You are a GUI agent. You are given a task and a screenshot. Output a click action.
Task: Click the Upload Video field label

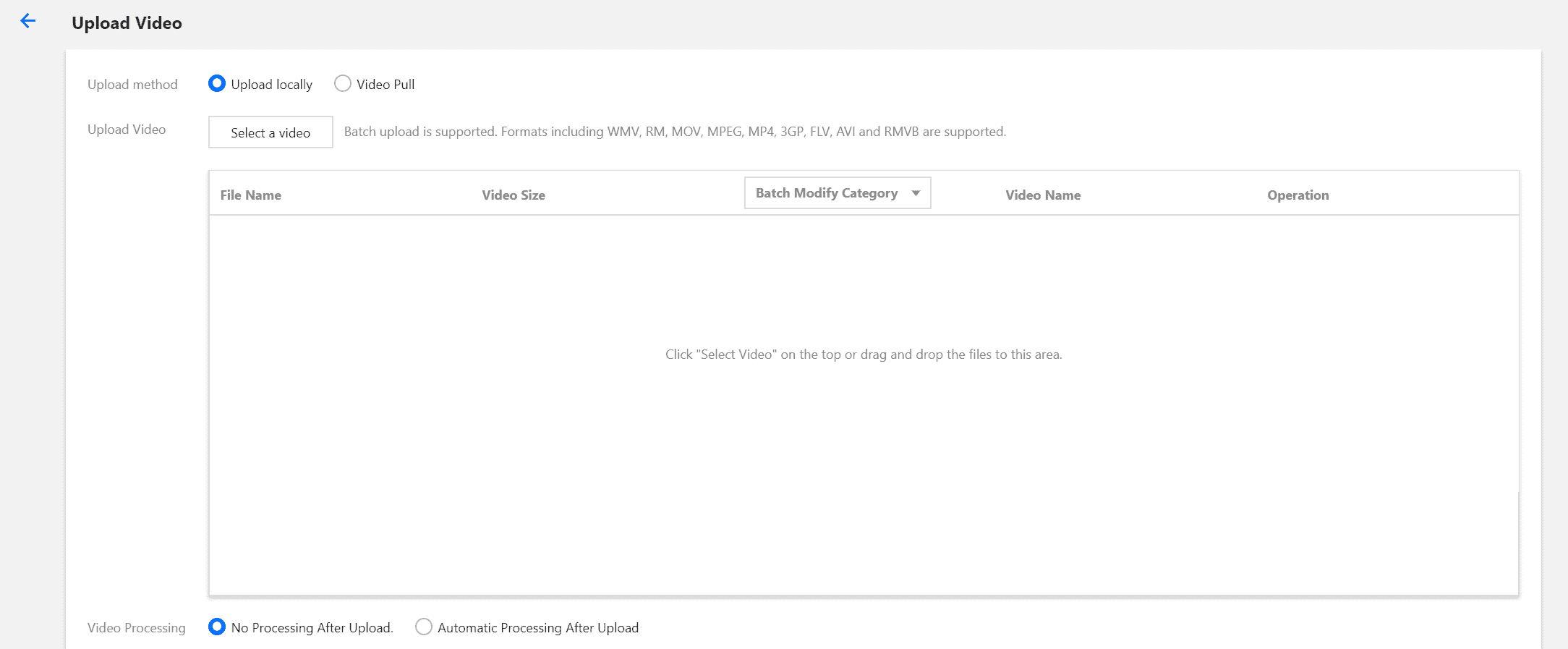(127, 130)
